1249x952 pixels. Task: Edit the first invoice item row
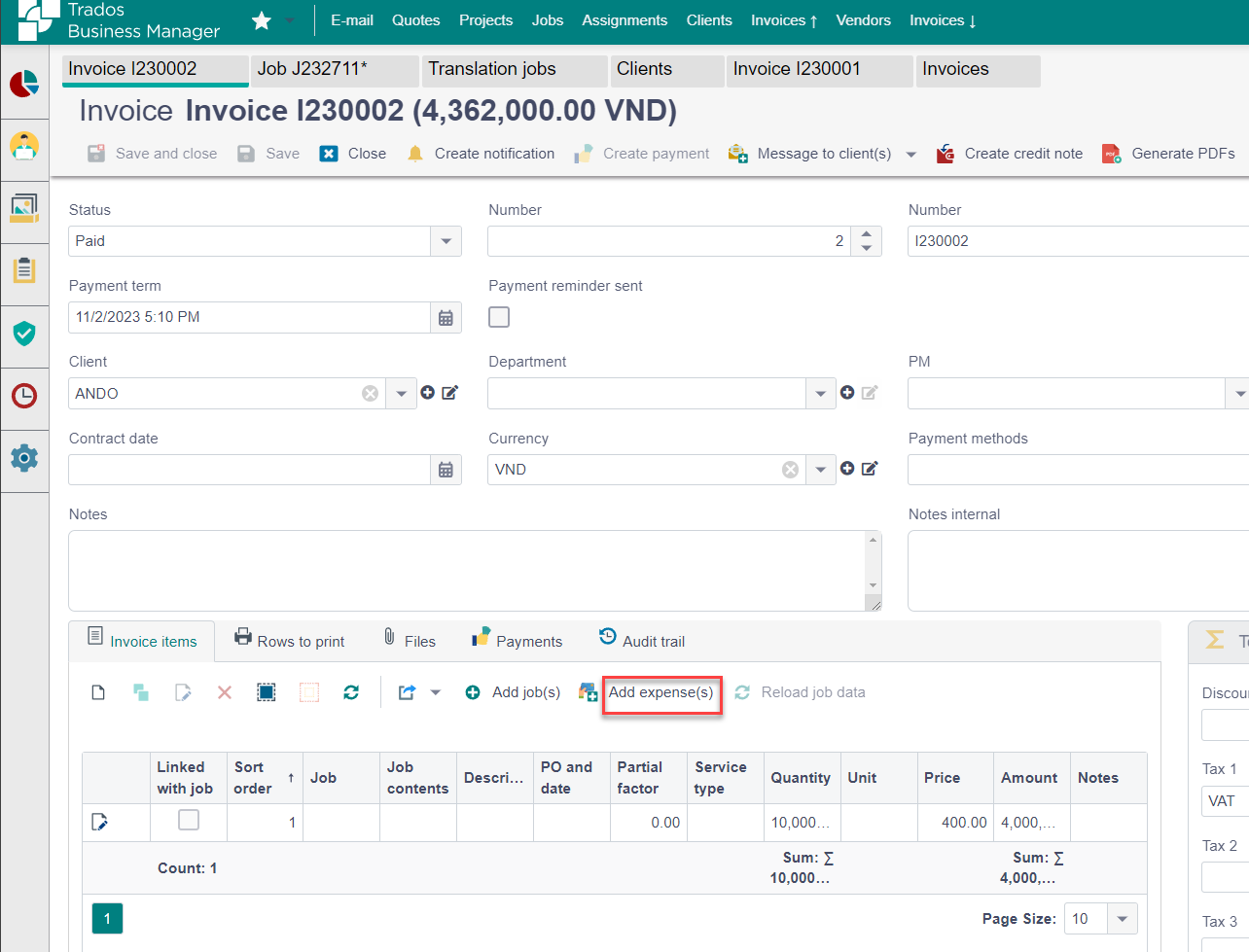point(99,823)
